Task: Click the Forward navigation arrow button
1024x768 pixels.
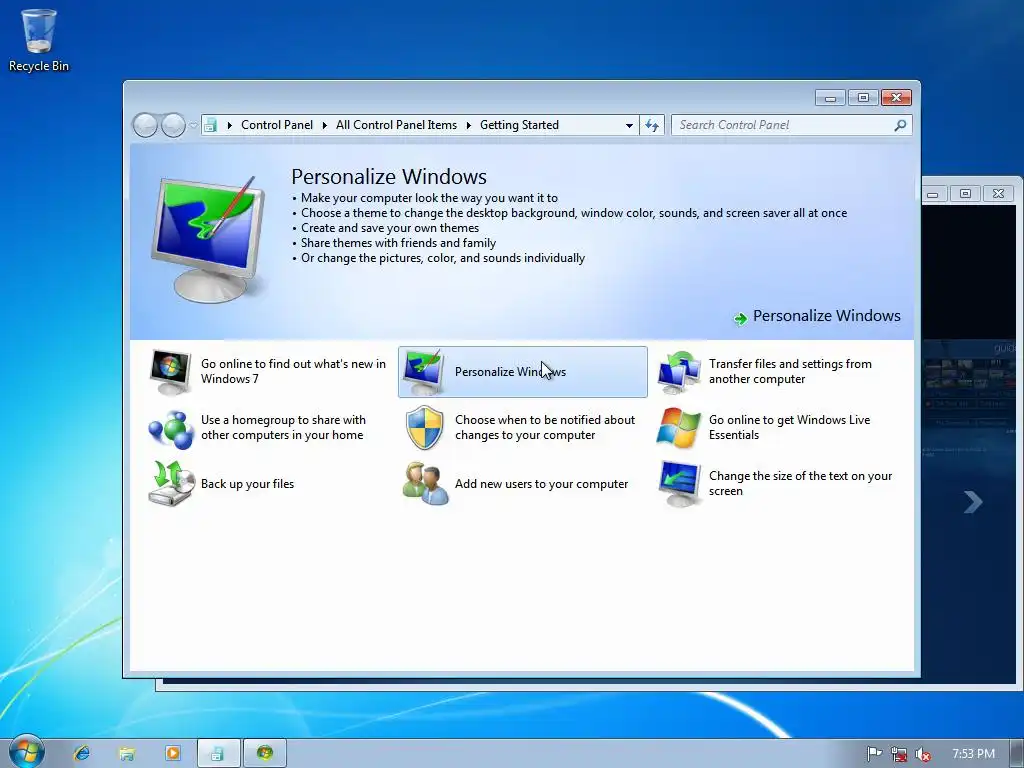Action: 173,125
